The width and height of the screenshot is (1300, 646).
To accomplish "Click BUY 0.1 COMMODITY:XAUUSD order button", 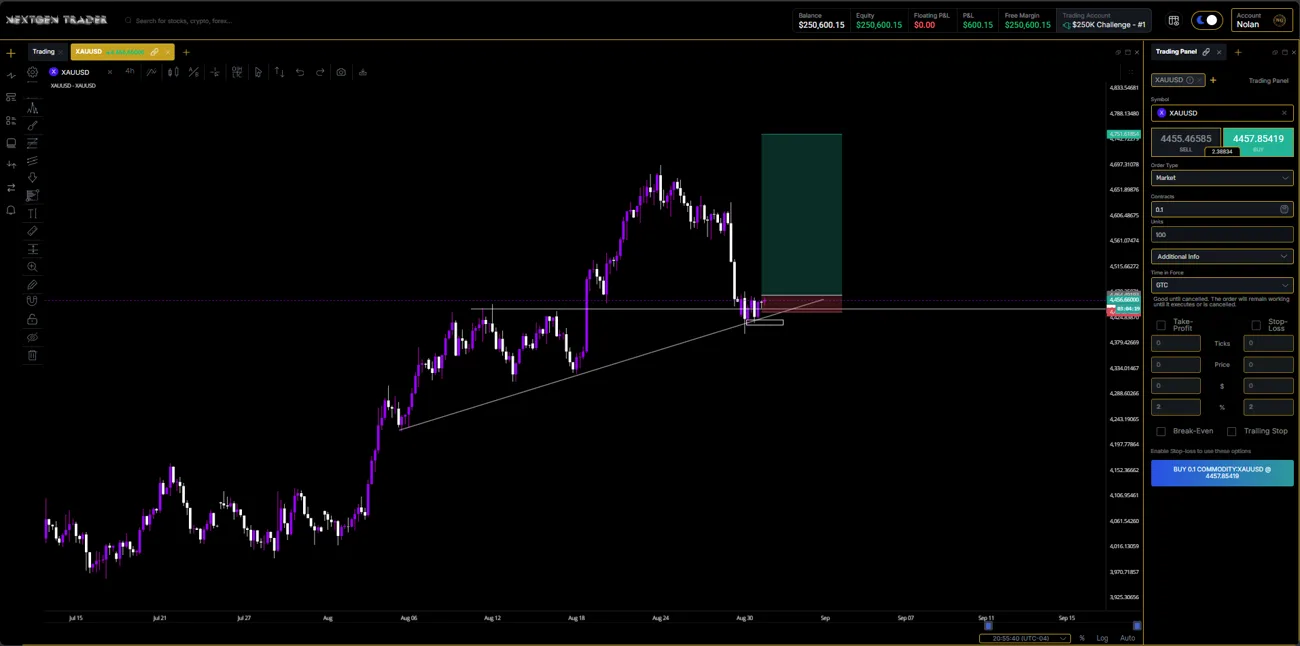I will pyautogui.click(x=1222, y=473).
